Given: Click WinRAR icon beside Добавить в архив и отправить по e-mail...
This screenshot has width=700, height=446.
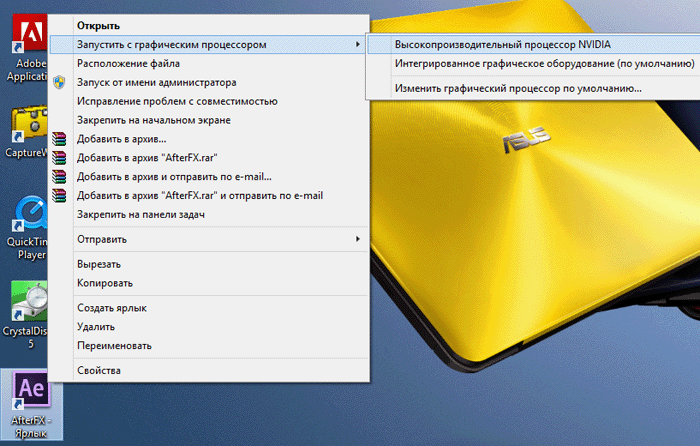Looking at the screenshot, I should (59, 176).
